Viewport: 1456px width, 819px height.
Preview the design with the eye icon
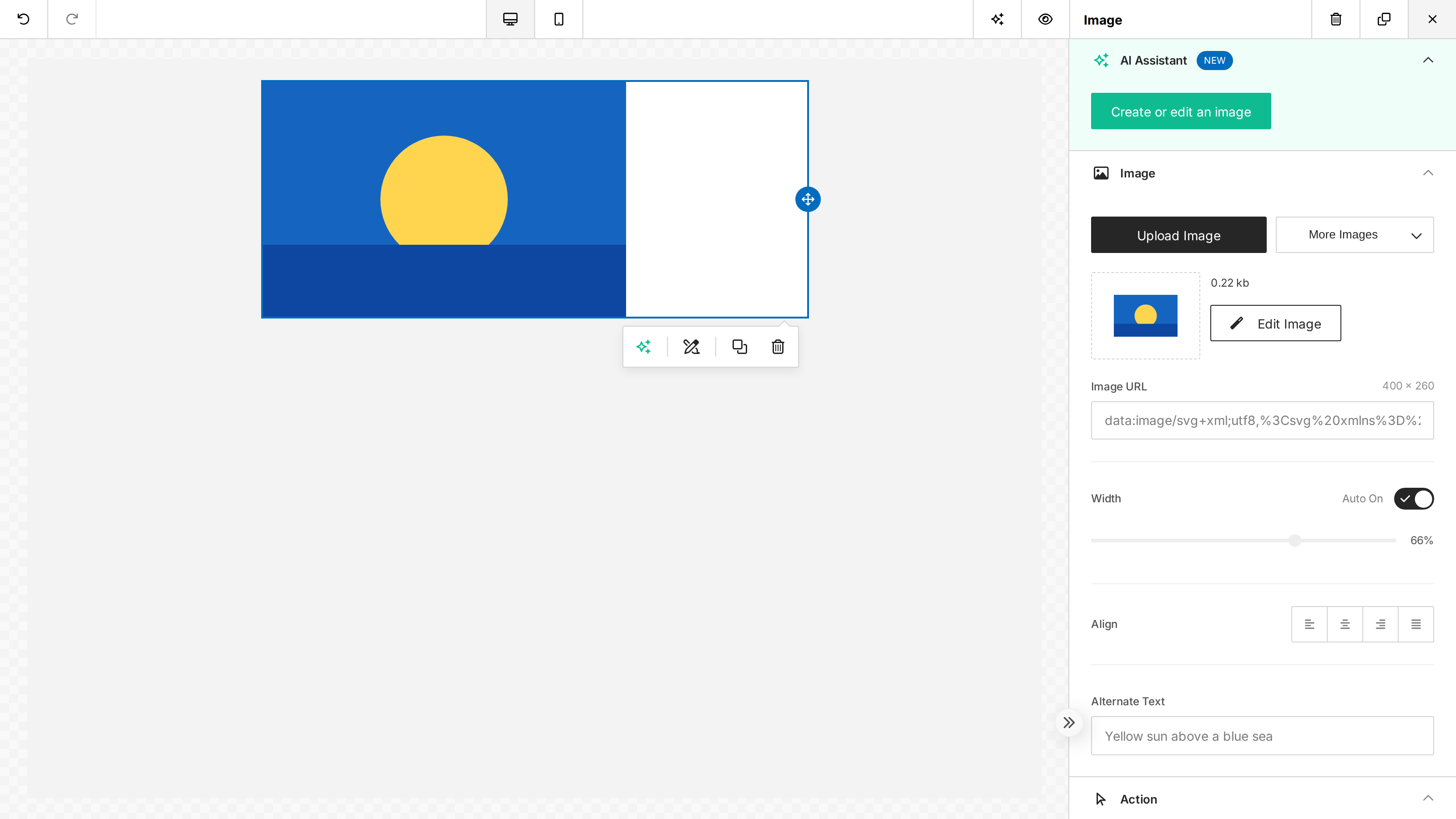tap(1045, 19)
